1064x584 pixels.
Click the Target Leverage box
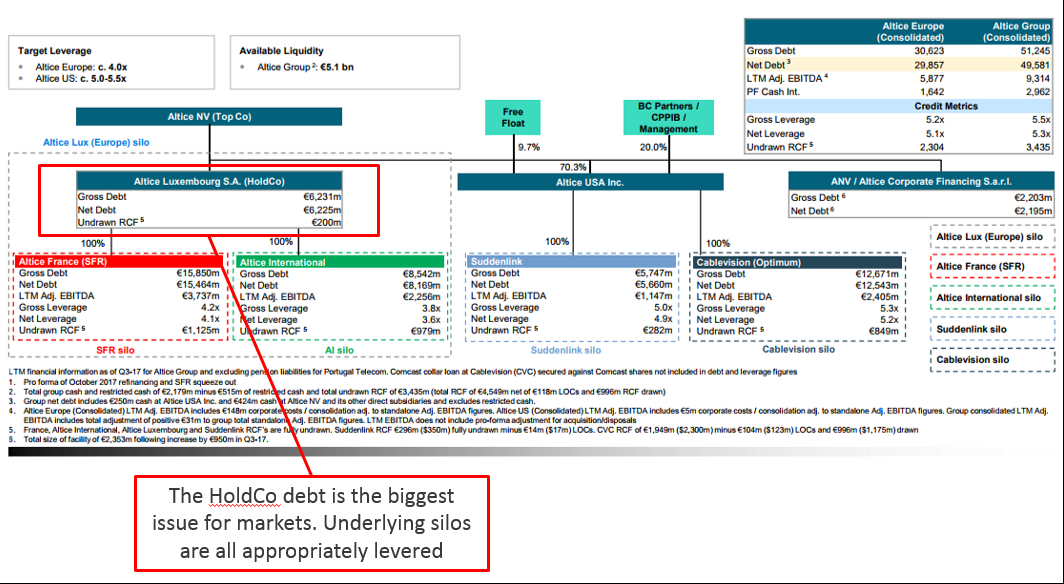click(x=111, y=62)
